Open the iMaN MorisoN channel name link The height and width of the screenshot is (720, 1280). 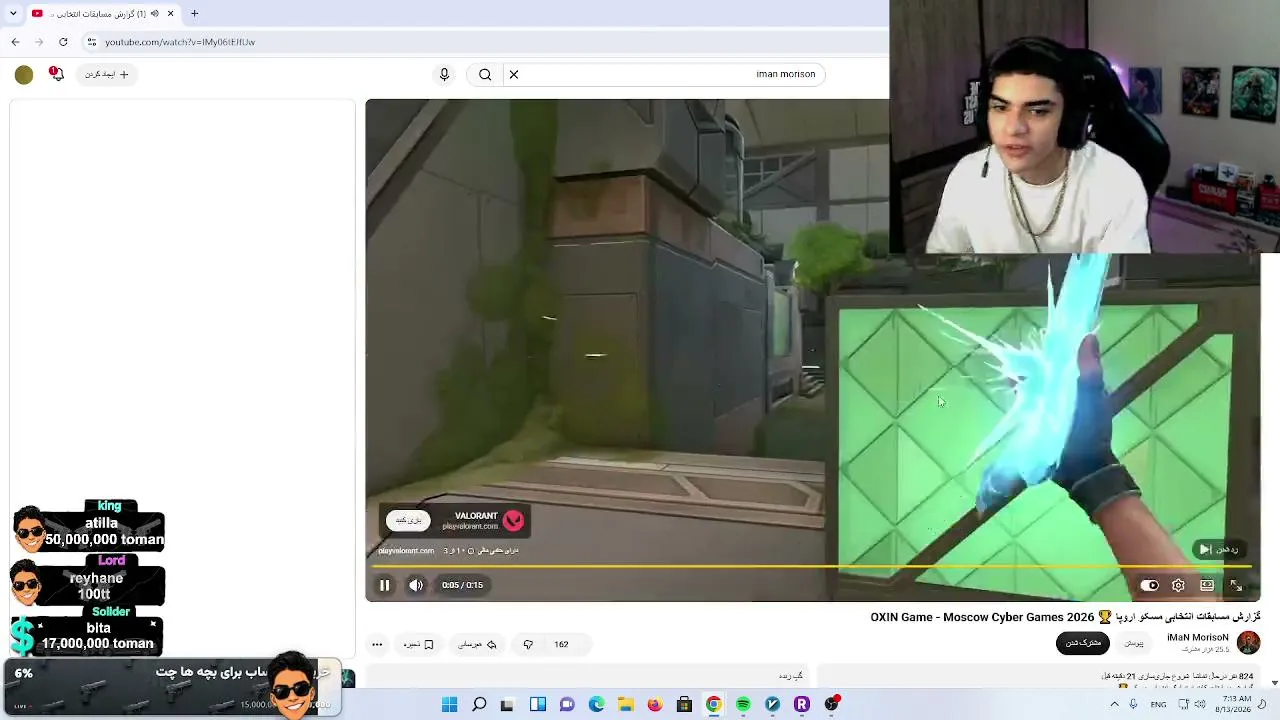click(1197, 637)
